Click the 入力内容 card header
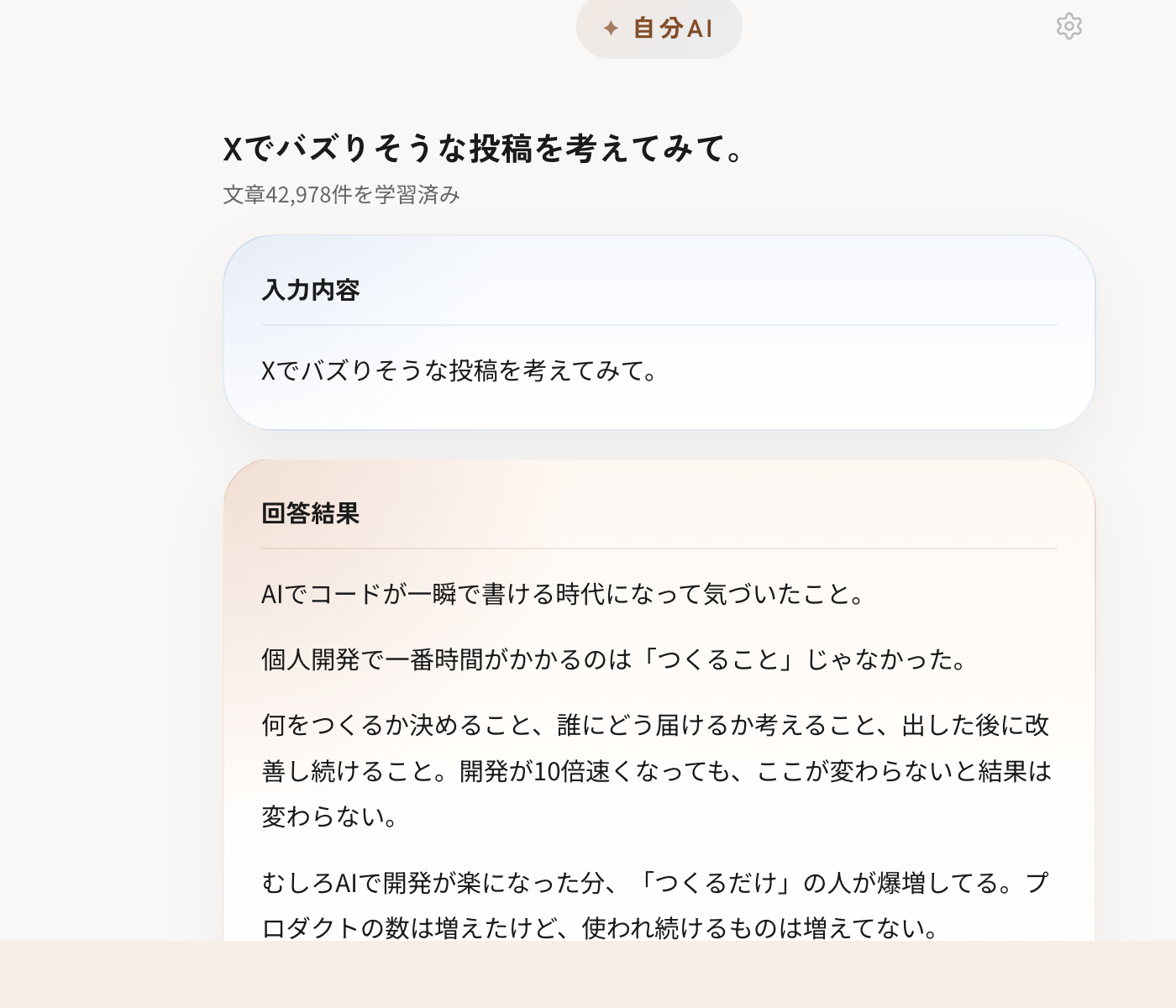 (312, 290)
